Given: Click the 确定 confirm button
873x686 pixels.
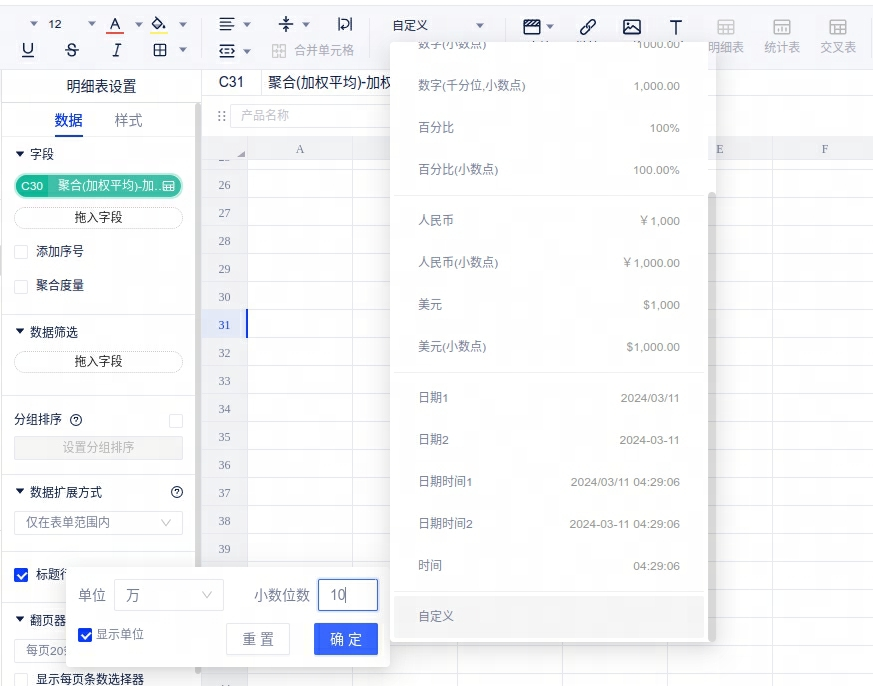Looking at the screenshot, I should point(345,639).
